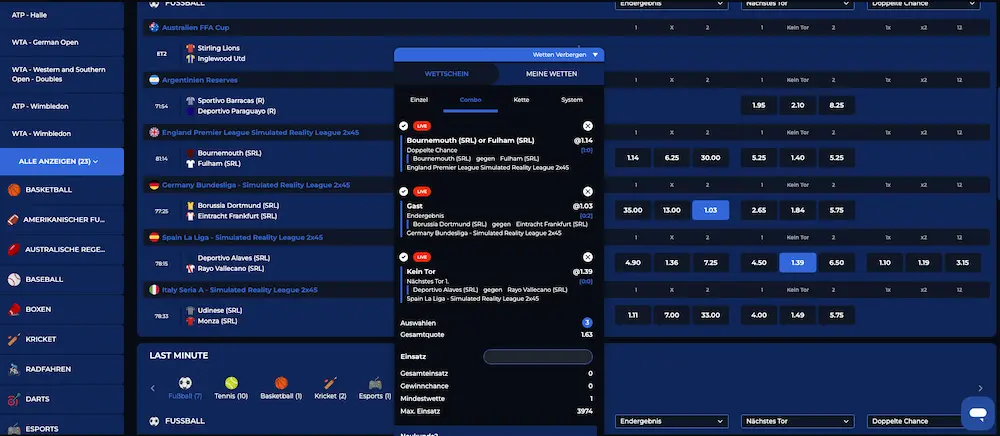Image resolution: width=1000 pixels, height=436 pixels.
Task: Deselect highlighted 1.39 Kein Tor odds
Action: tap(797, 263)
